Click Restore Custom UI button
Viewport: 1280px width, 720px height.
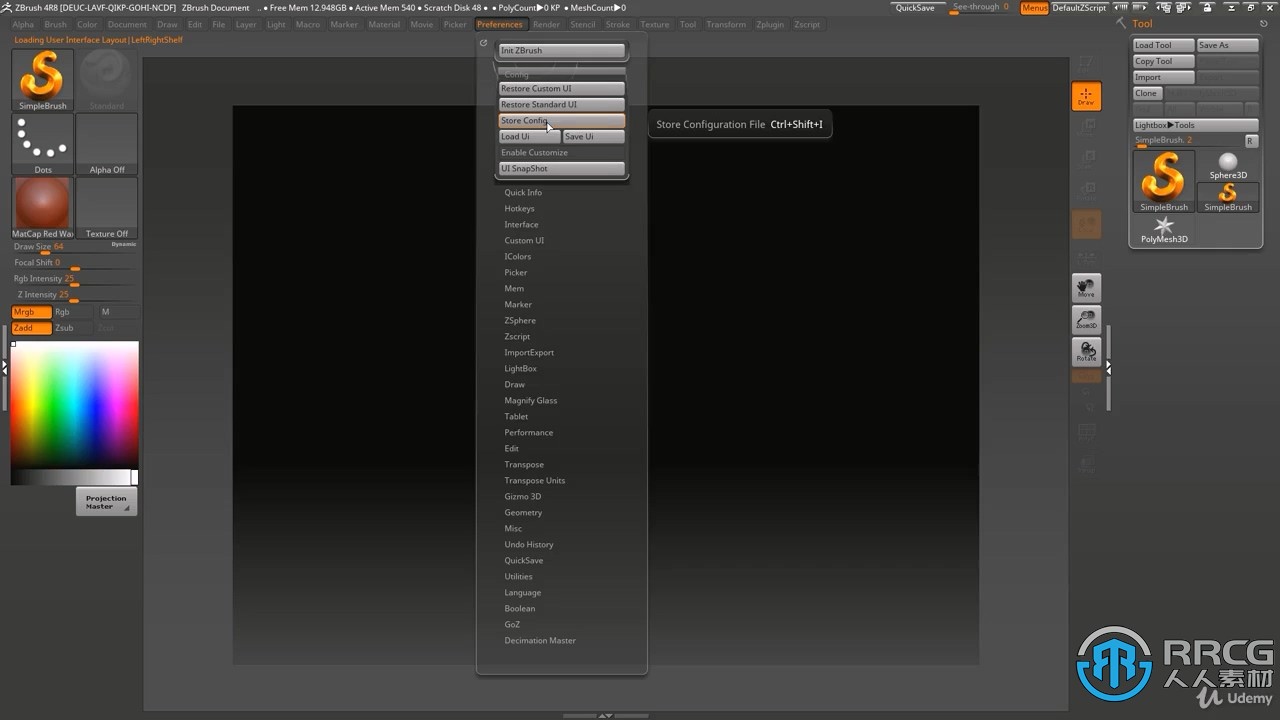[x=562, y=88]
